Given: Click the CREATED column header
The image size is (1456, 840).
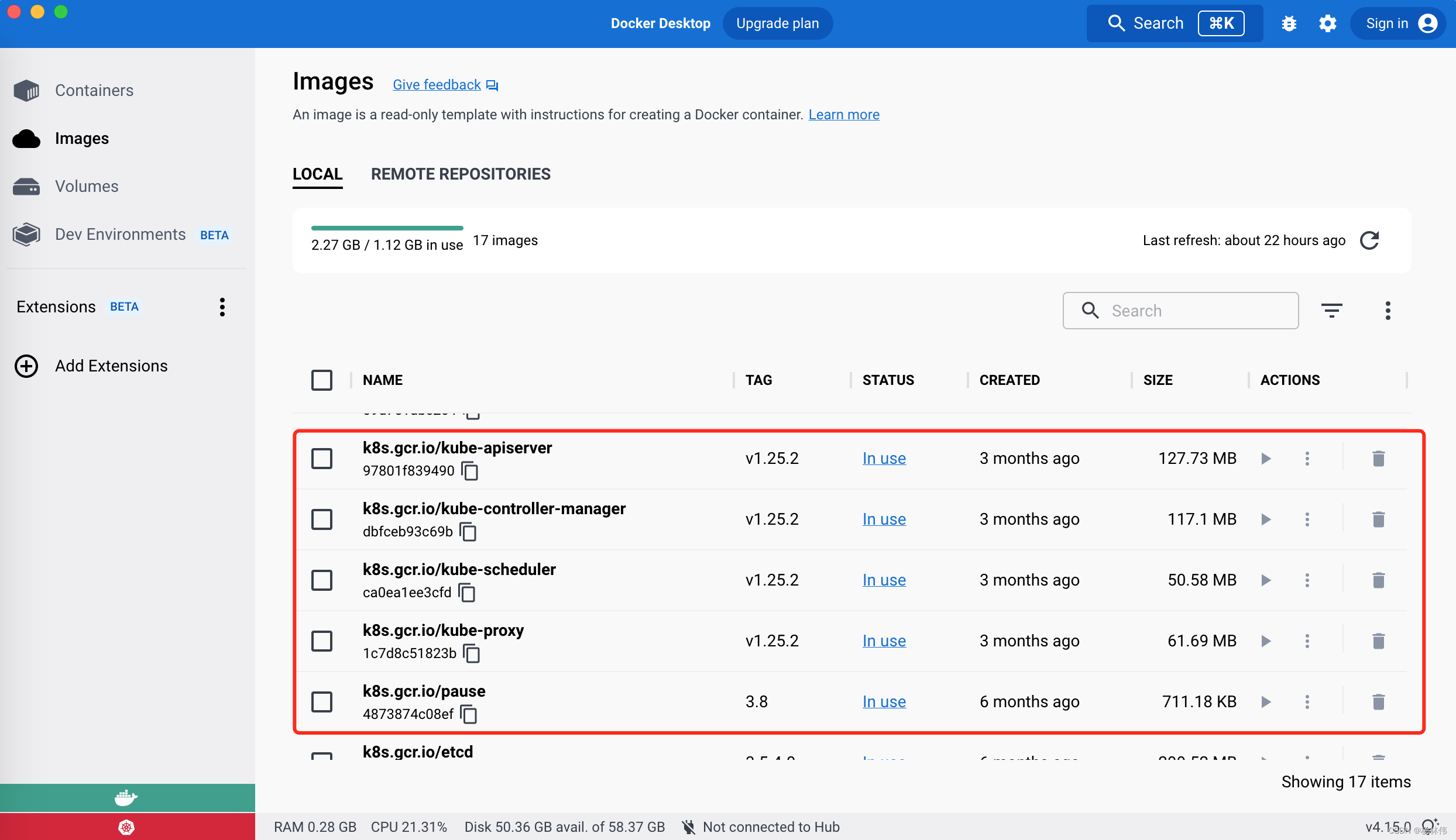Looking at the screenshot, I should click(1009, 380).
